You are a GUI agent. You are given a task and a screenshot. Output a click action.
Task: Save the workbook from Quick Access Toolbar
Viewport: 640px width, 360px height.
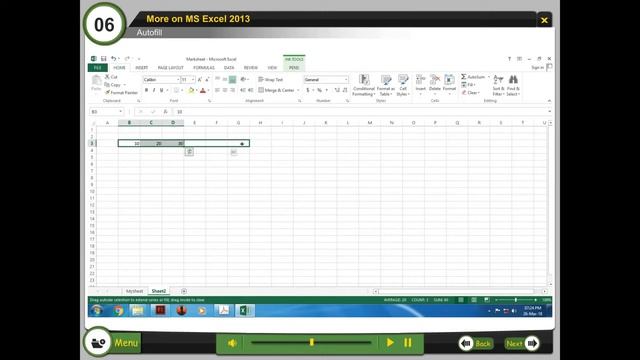(104, 59)
